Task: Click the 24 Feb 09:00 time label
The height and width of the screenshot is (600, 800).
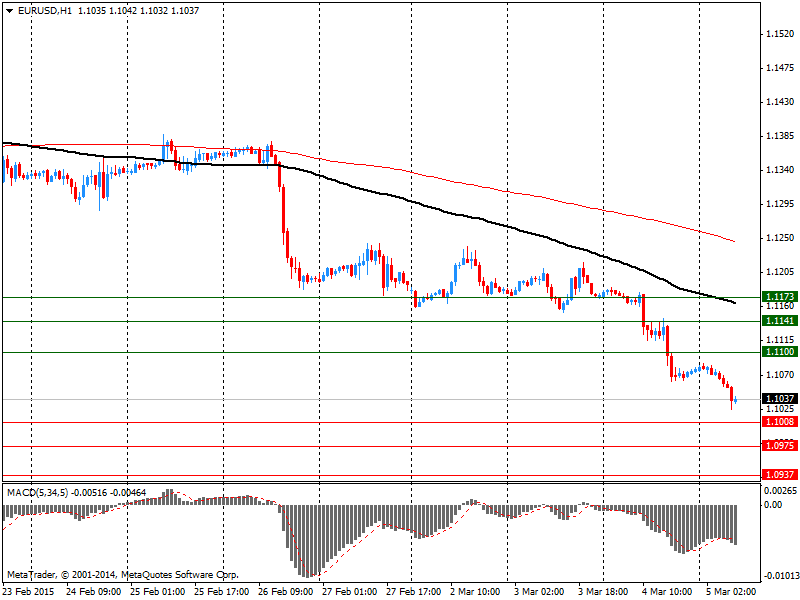Action: 94,591
